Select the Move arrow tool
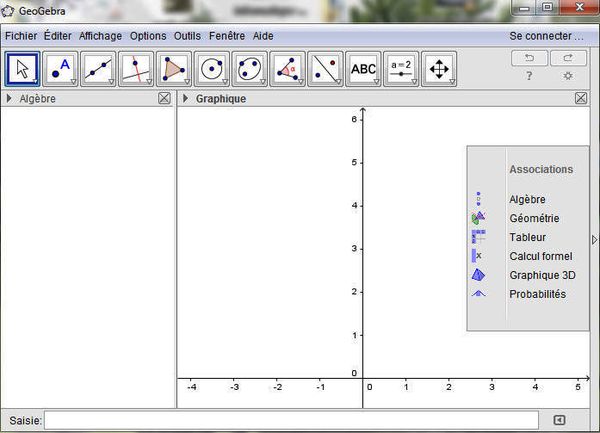The height and width of the screenshot is (433, 600). [x=22, y=69]
